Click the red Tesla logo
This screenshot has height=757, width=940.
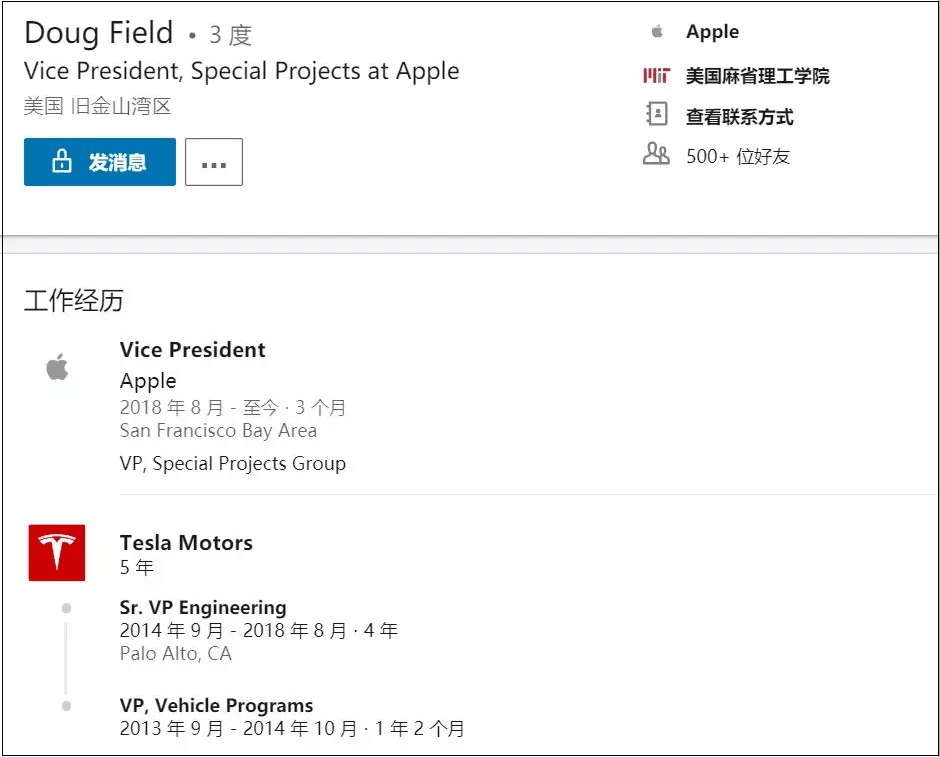point(57,552)
